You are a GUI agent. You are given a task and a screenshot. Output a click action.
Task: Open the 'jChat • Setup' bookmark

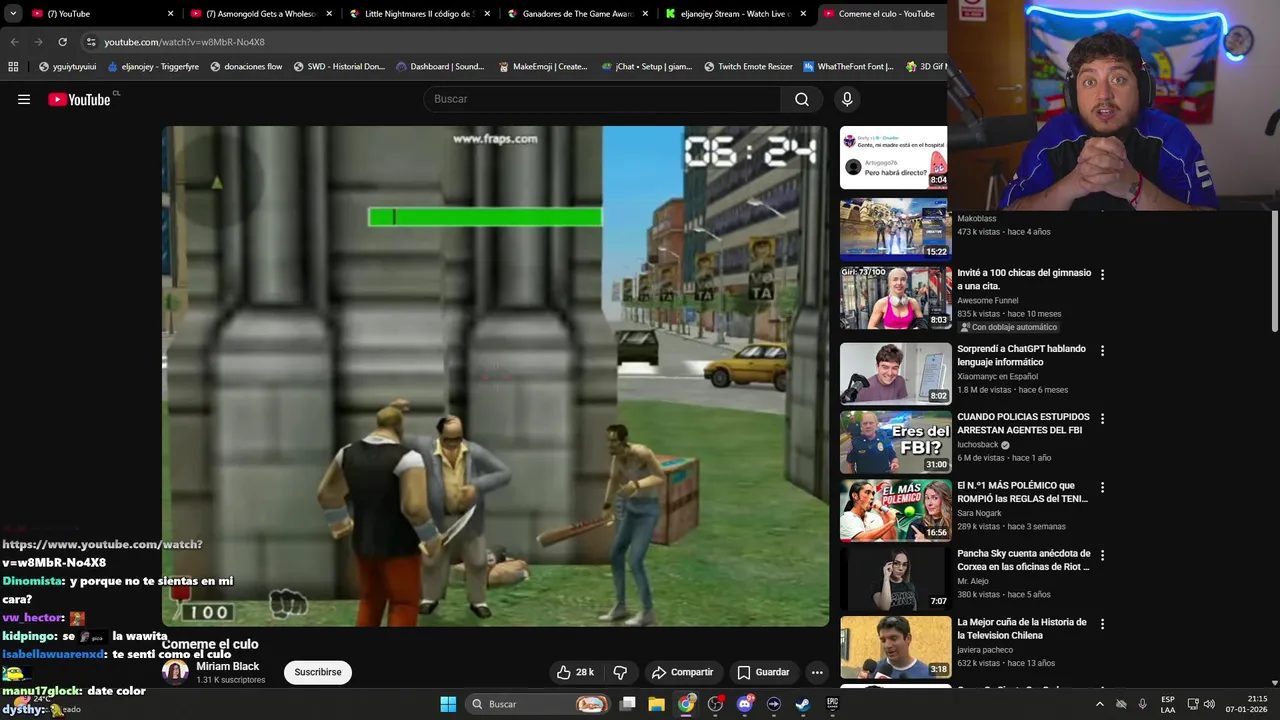coord(647,67)
